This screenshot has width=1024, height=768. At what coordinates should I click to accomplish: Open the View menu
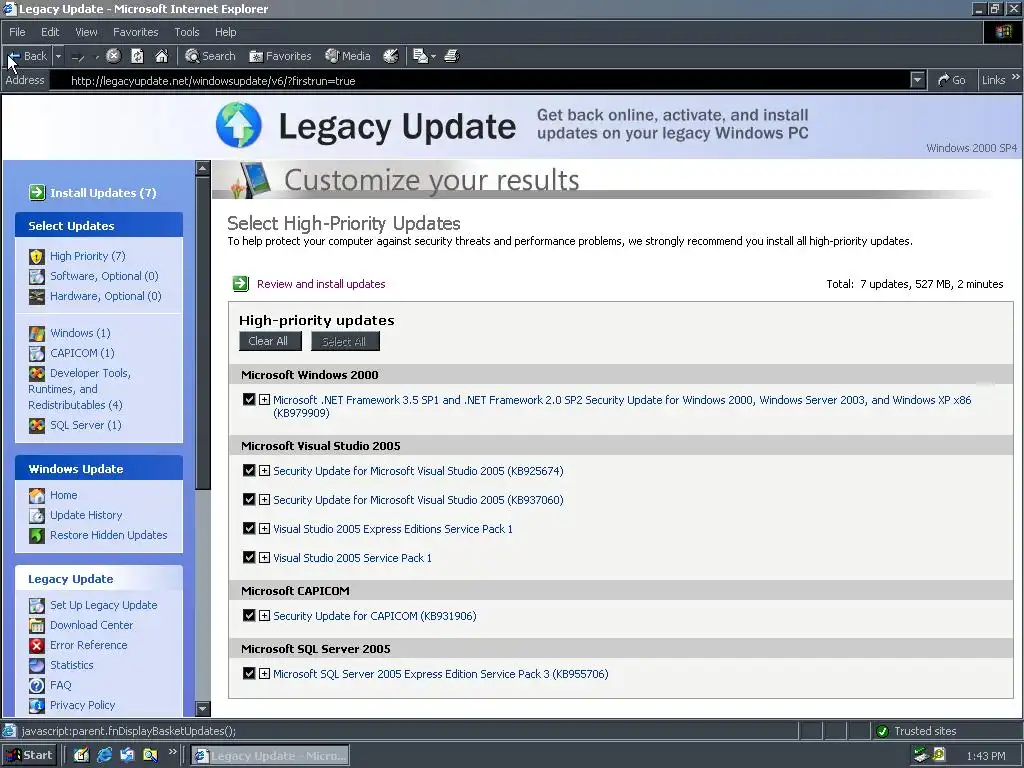tap(86, 32)
